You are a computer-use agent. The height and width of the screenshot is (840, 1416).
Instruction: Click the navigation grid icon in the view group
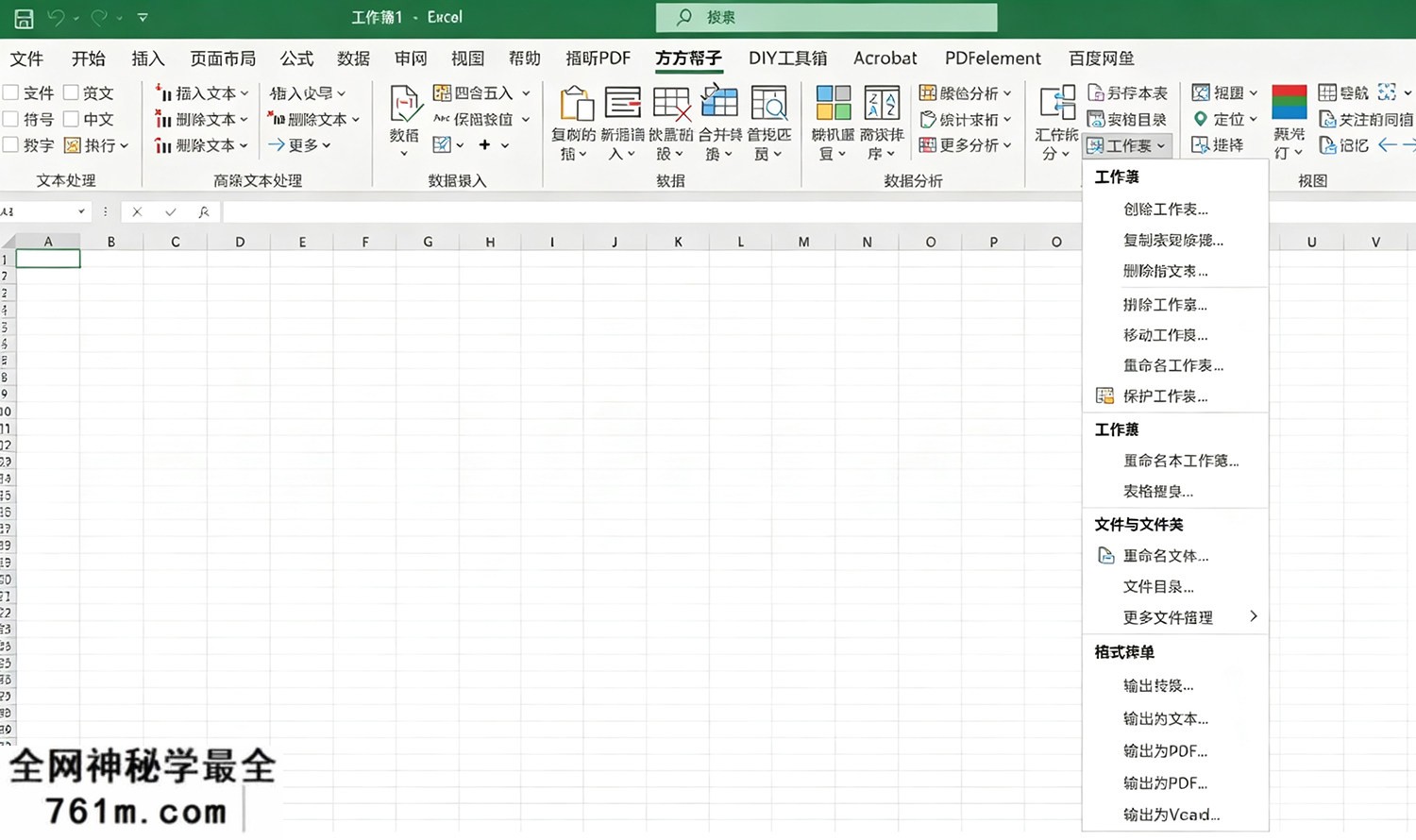1327,92
